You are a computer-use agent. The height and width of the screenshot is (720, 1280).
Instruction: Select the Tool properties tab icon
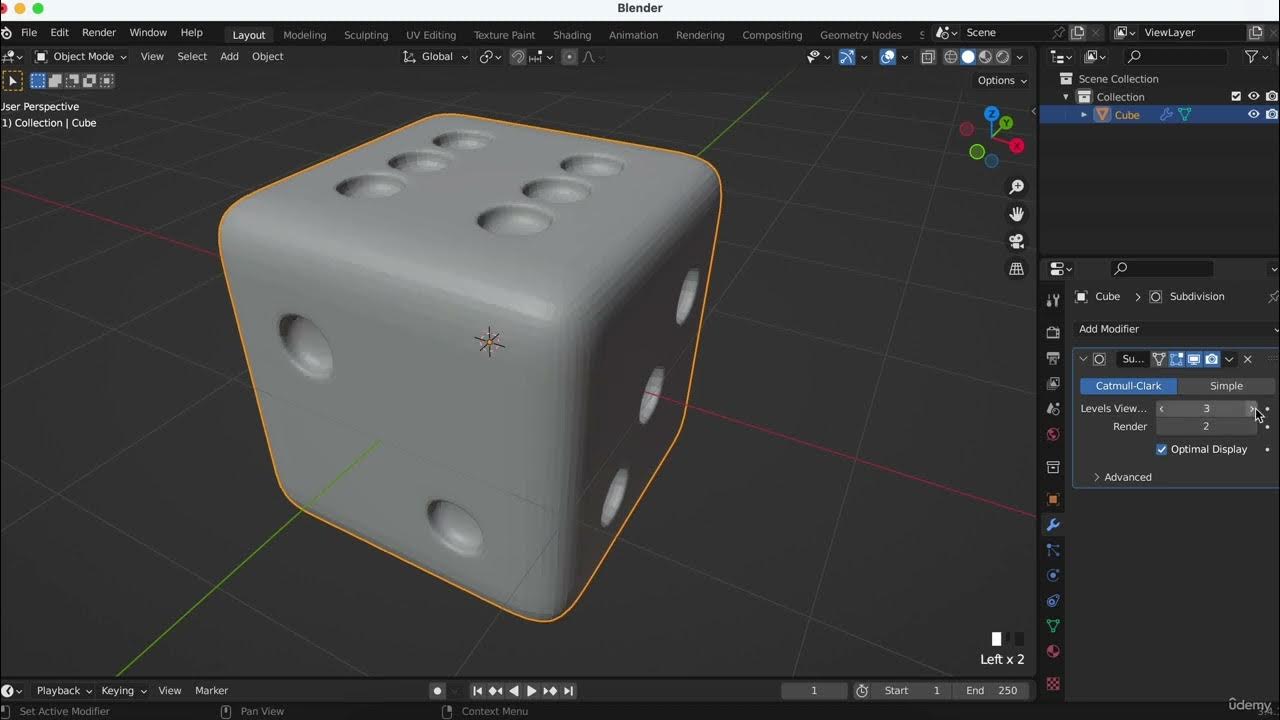pos(1053,300)
